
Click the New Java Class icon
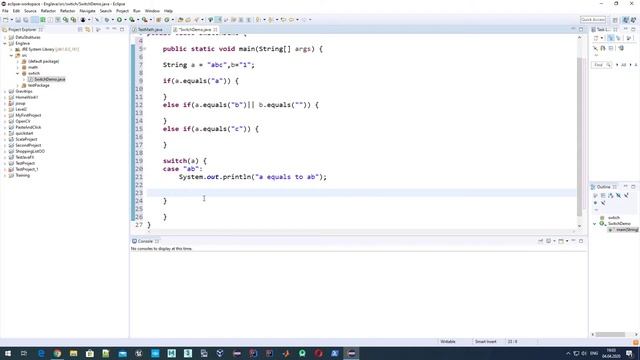pyautogui.click(x=167, y=20)
